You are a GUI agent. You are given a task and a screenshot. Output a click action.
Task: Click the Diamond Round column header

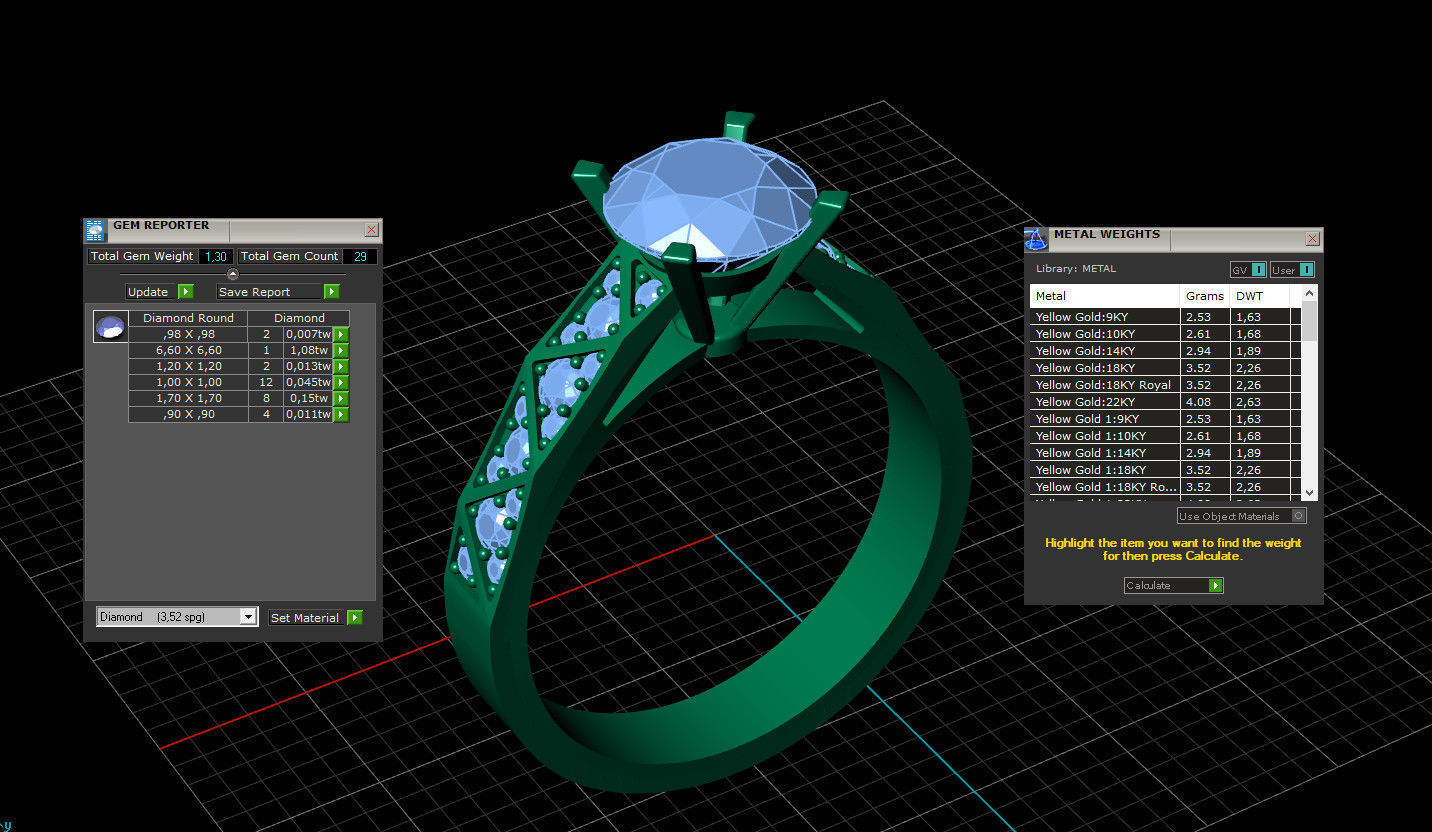coord(188,318)
